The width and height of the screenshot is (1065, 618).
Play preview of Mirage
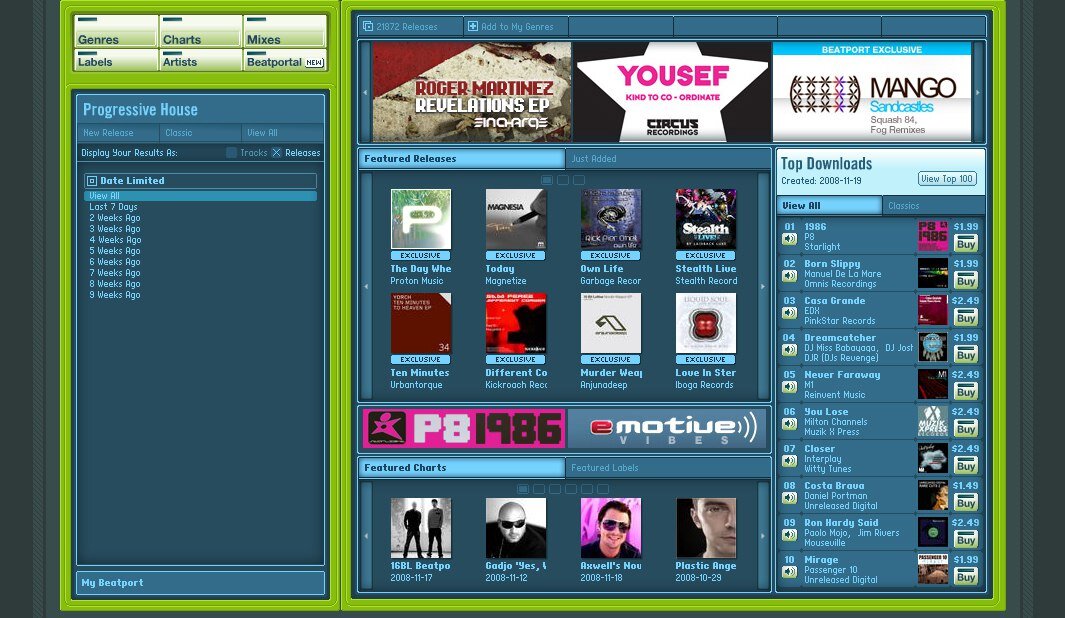pyautogui.click(x=789, y=572)
